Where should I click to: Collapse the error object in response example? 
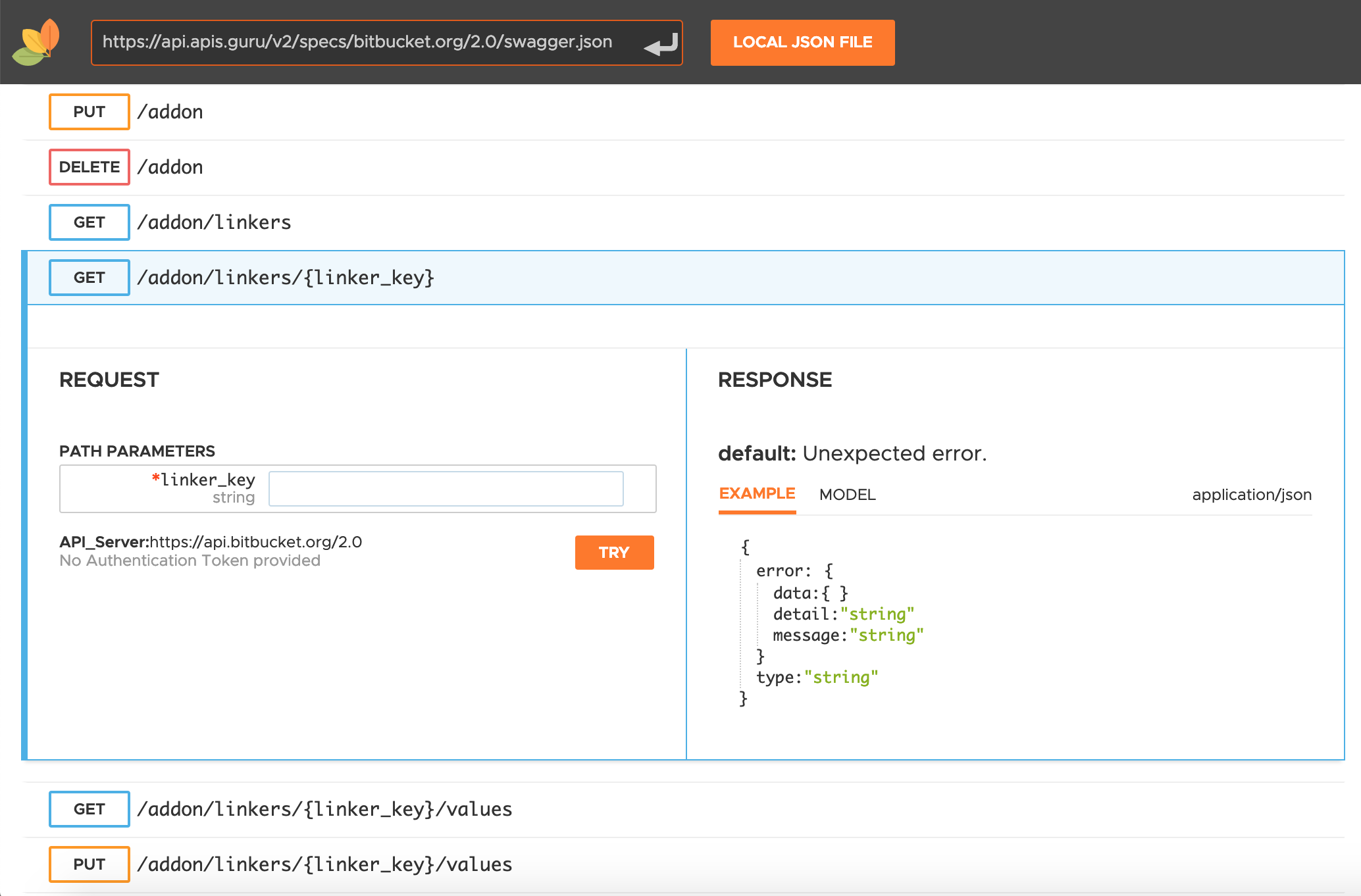pos(829,571)
